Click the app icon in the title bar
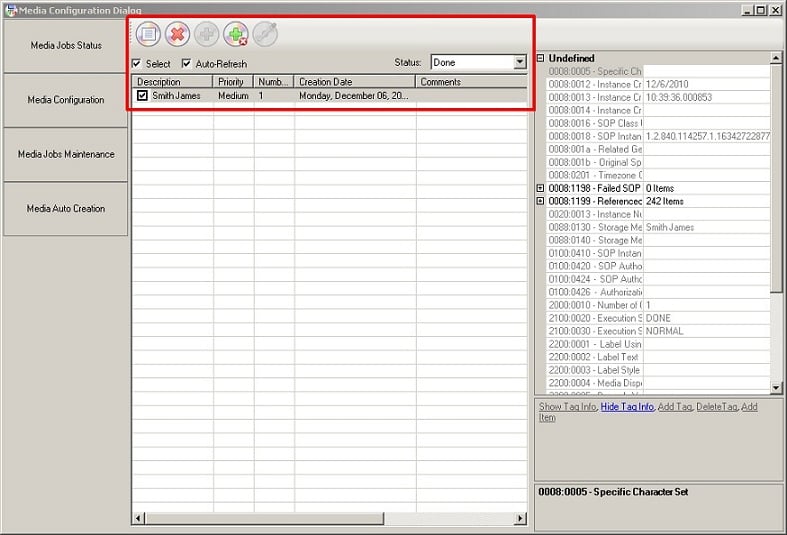 [x=10, y=9]
